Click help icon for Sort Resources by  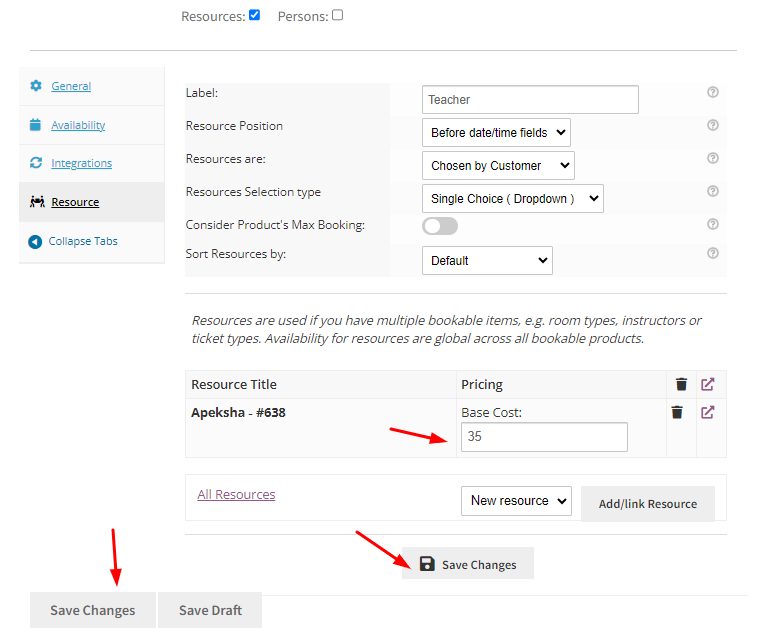pyautogui.click(x=713, y=253)
